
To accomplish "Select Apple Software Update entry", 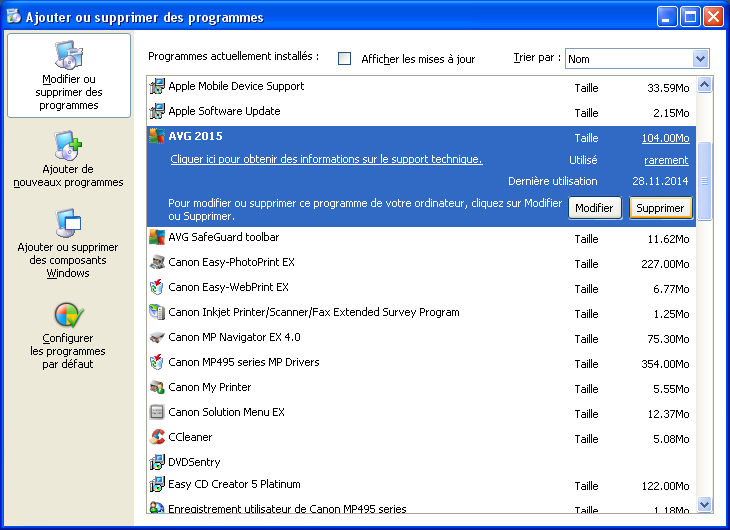I will [x=421, y=112].
